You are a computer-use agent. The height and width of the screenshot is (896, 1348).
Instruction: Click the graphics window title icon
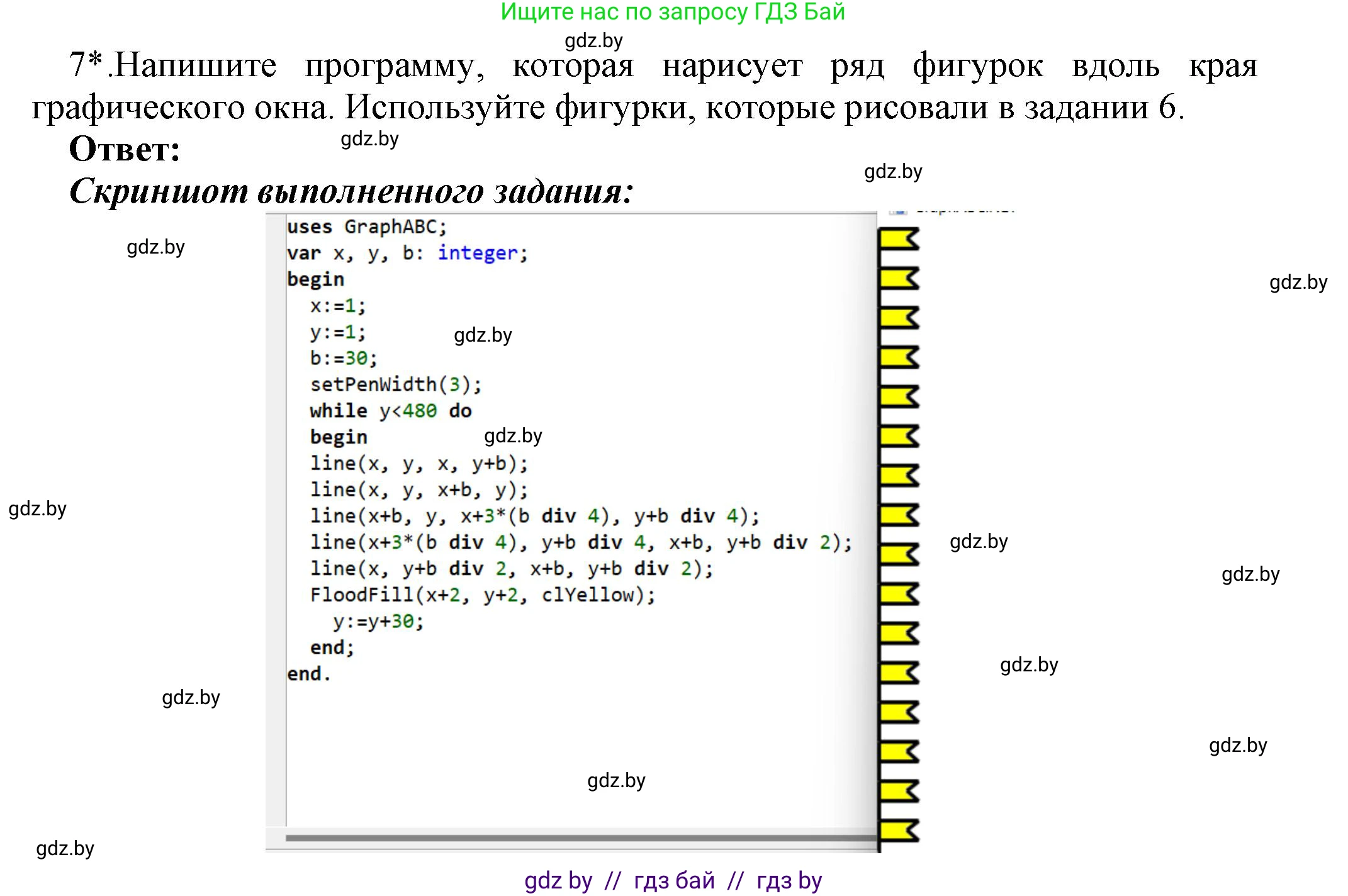click(899, 212)
